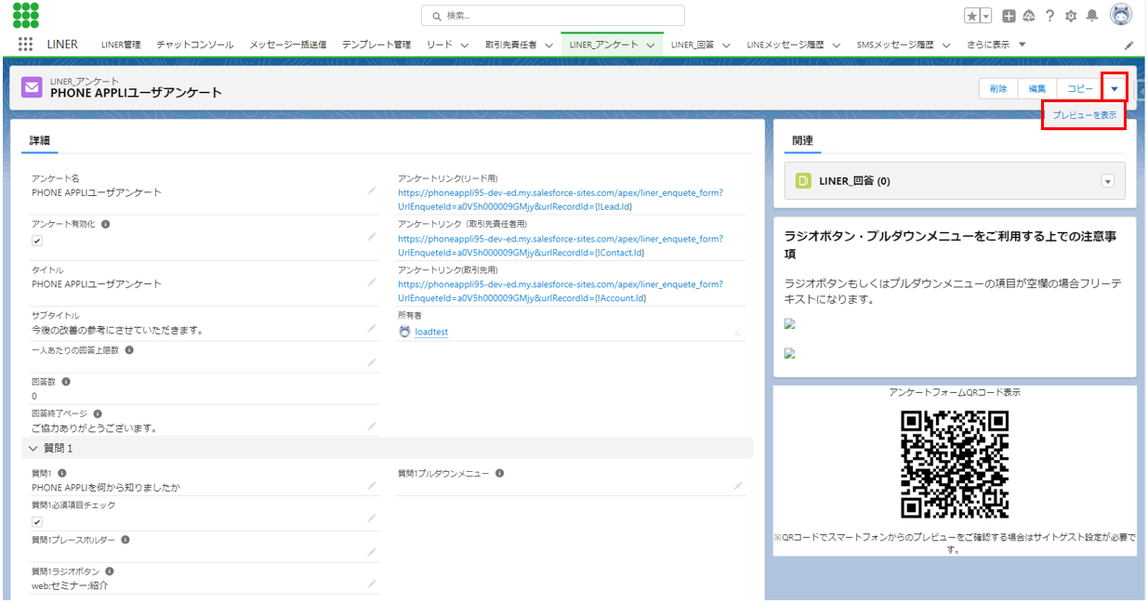1148x603 pixels.
Task: Expand the LINER_アンケート tab chevron
Action: point(651,45)
